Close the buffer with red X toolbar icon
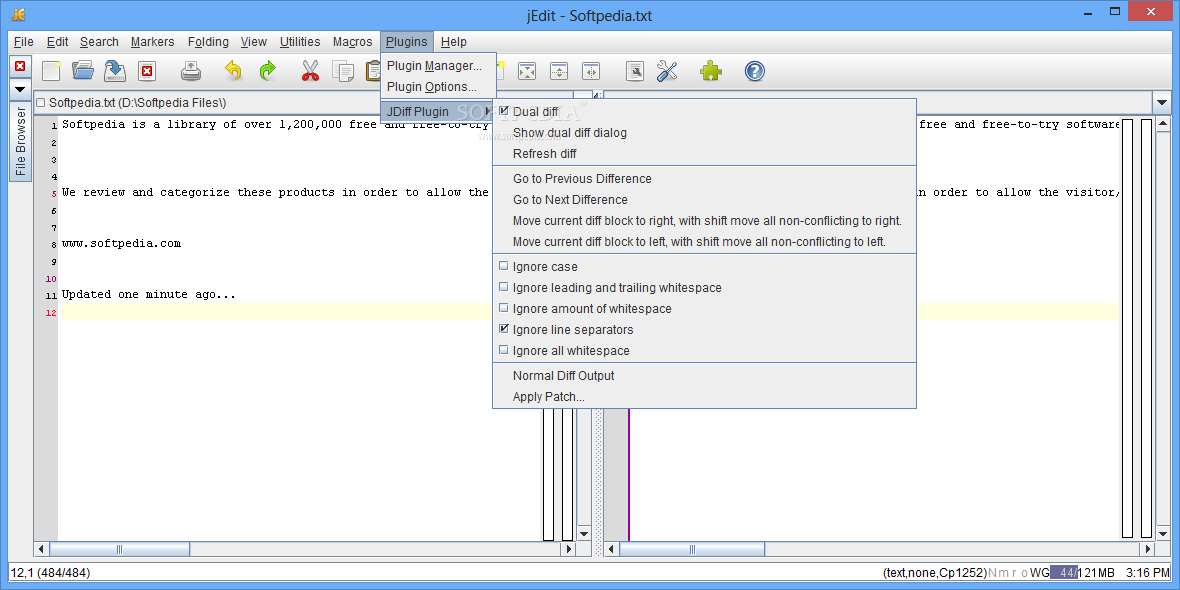The image size is (1180, 590). (147, 71)
